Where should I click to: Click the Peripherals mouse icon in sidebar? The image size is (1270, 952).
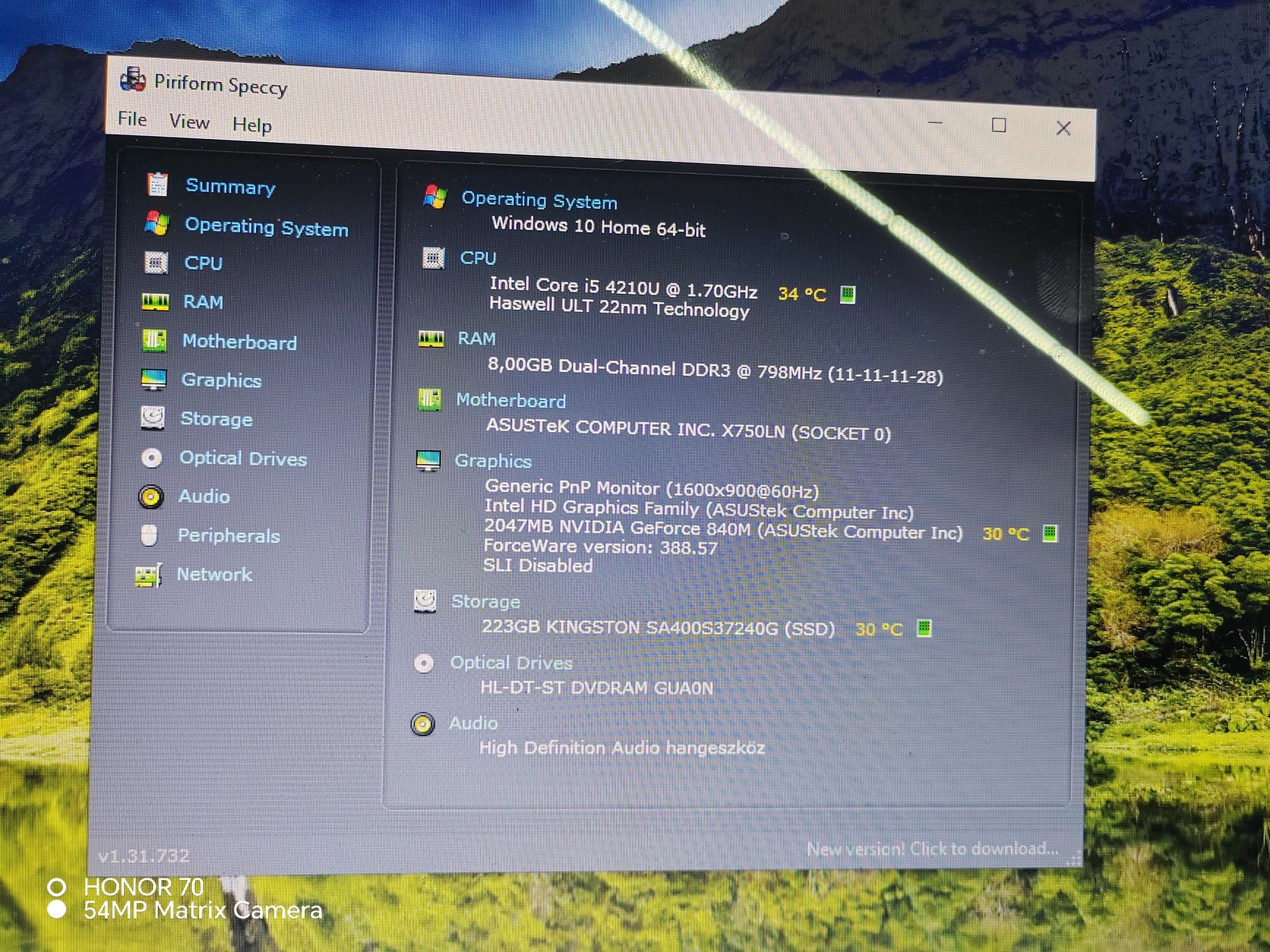point(149,535)
